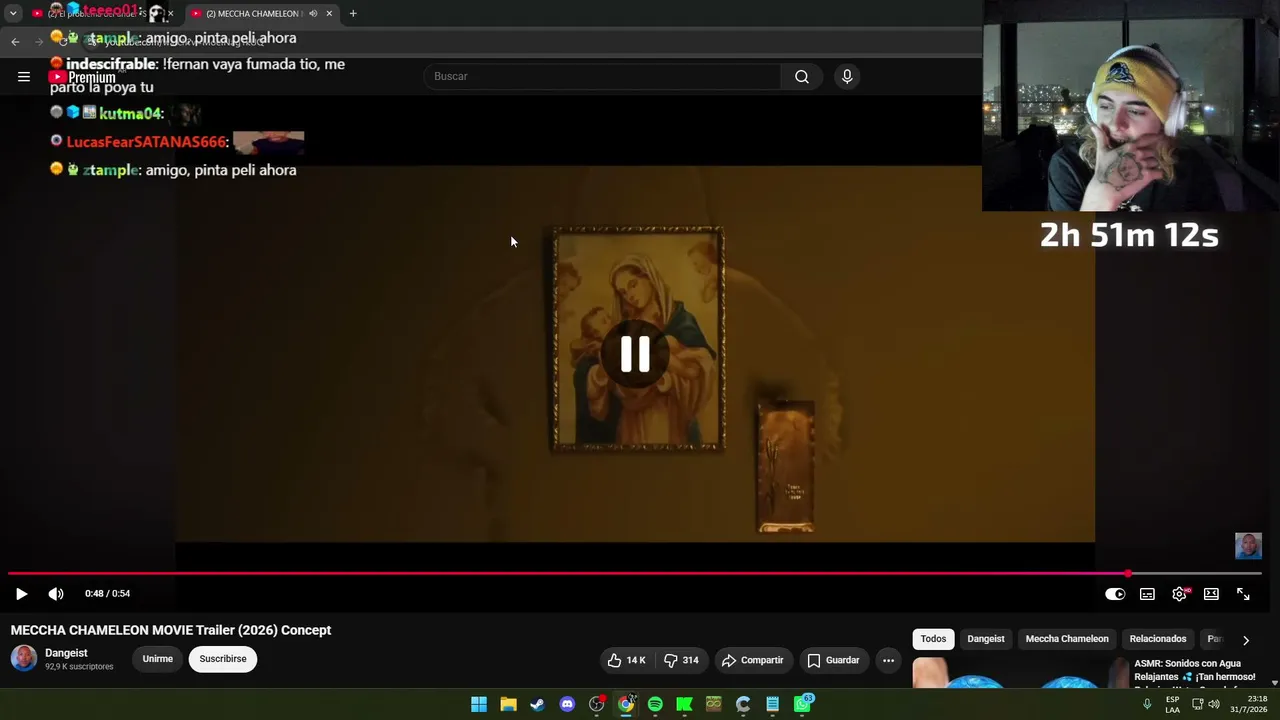Seek using the red video progress bar
1280x720 pixels.
[635, 574]
